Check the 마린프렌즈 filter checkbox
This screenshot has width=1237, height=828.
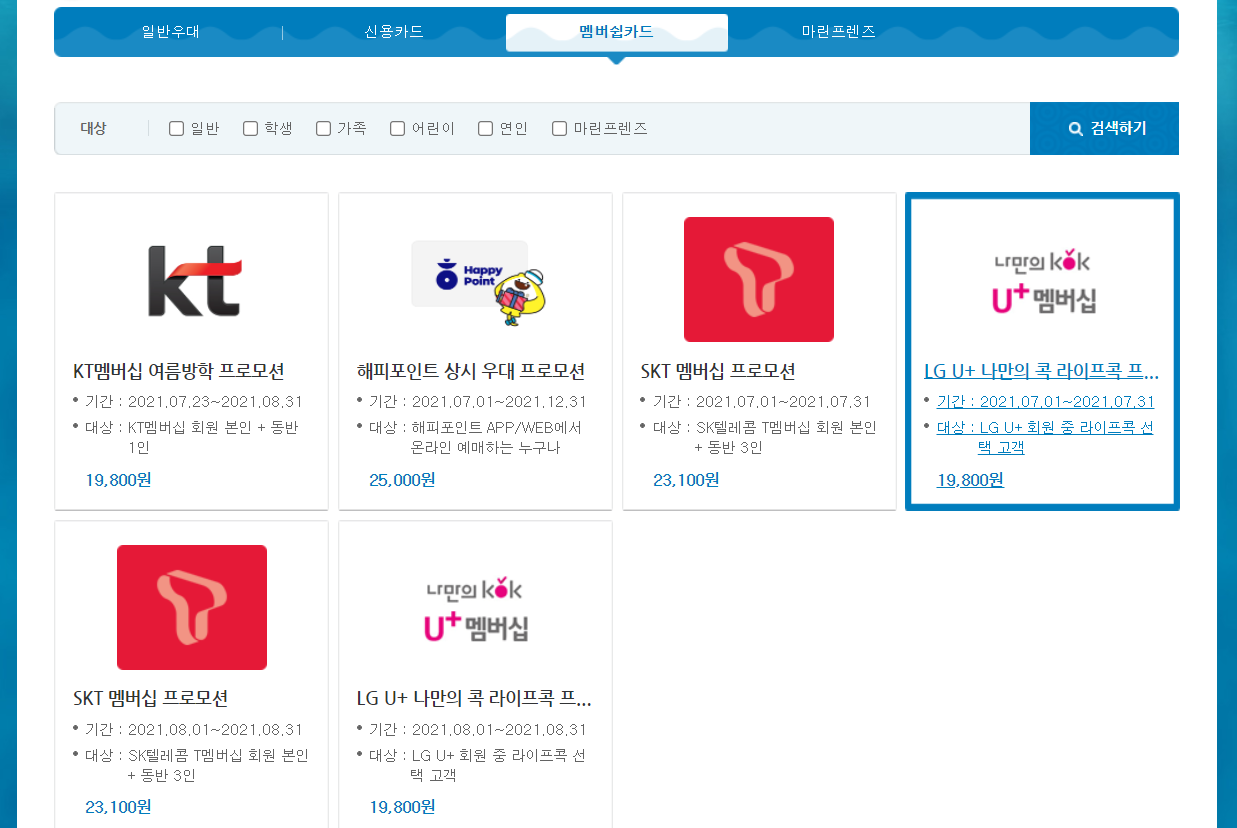pos(559,128)
